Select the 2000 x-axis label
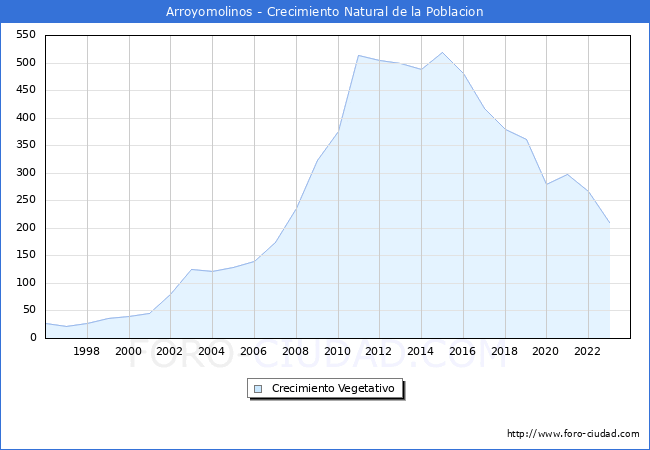The image size is (650, 450). tap(128, 351)
